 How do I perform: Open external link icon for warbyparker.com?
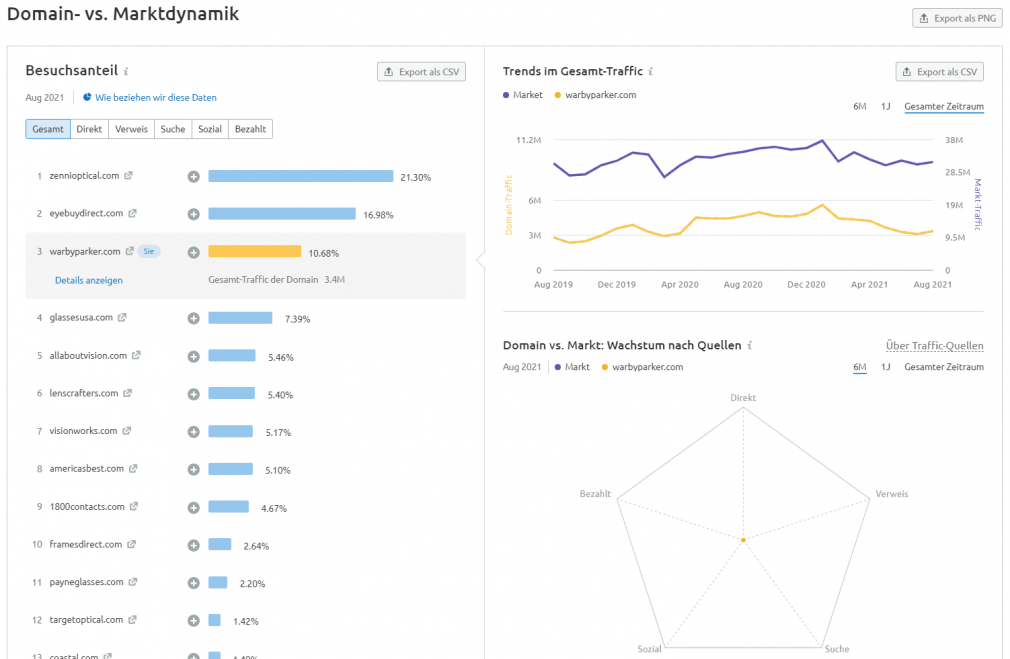coord(129,251)
